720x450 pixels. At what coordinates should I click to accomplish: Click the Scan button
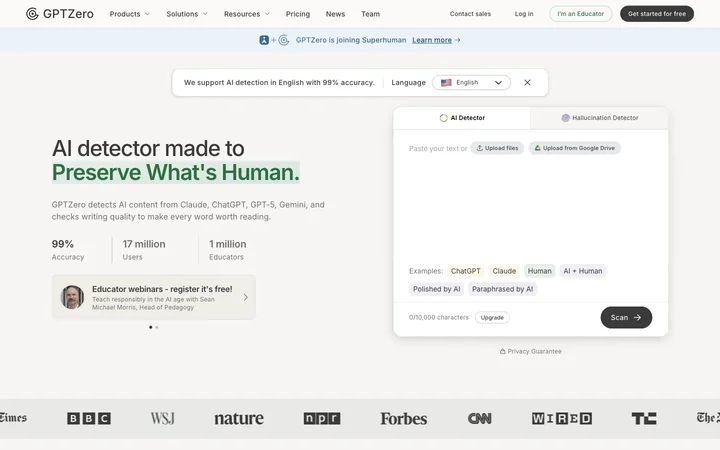coord(626,317)
